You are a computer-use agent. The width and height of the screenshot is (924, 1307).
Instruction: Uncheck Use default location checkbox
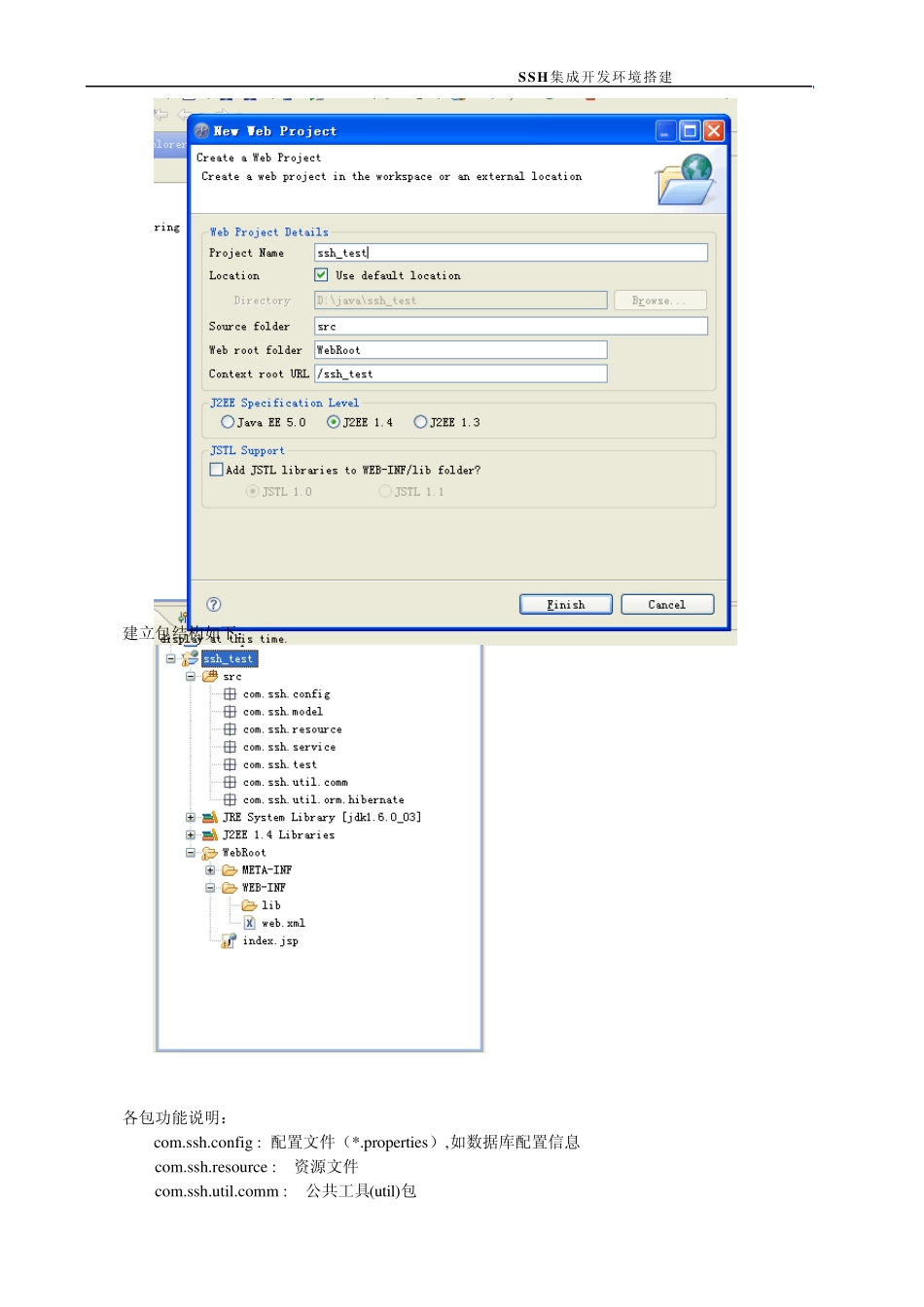[321, 275]
